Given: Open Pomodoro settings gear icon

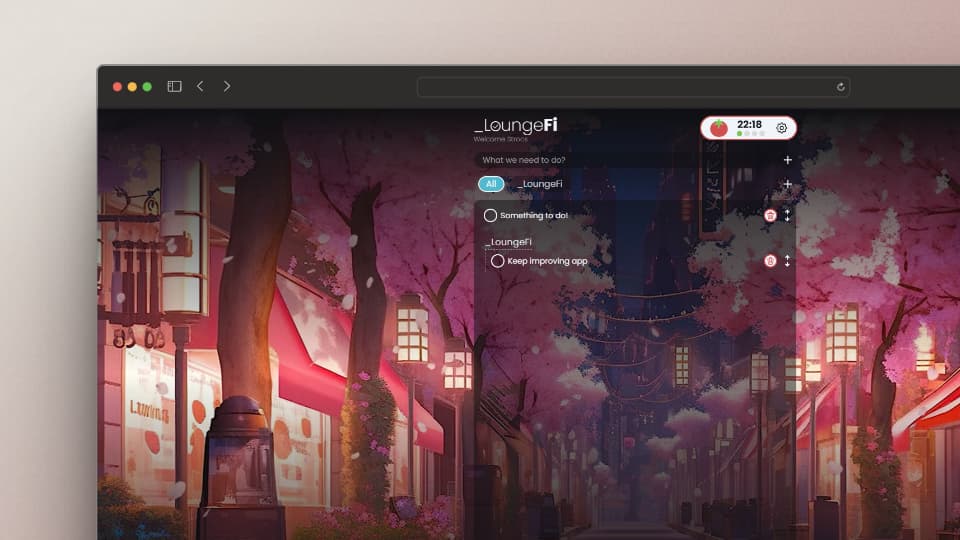Looking at the screenshot, I should pyautogui.click(x=781, y=128).
